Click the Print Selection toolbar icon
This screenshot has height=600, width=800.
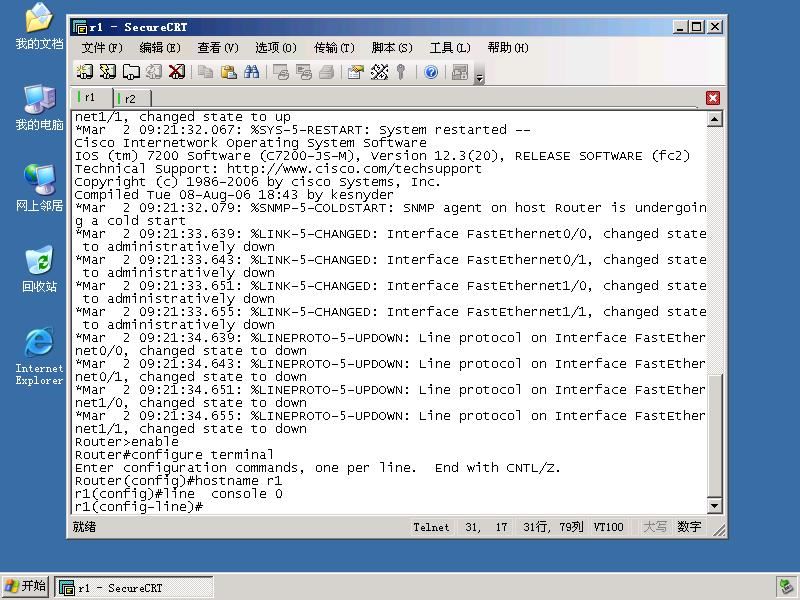(304, 72)
